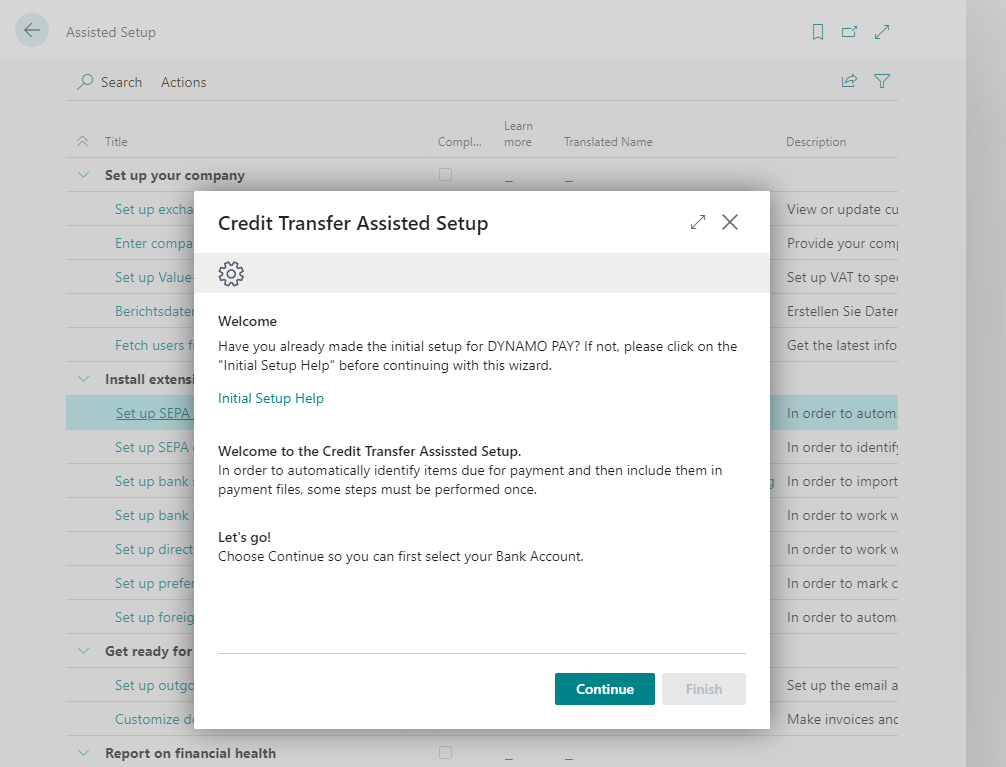Click the back arrow beside Assisted Setup
The height and width of the screenshot is (767, 1006).
click(34, 31)
